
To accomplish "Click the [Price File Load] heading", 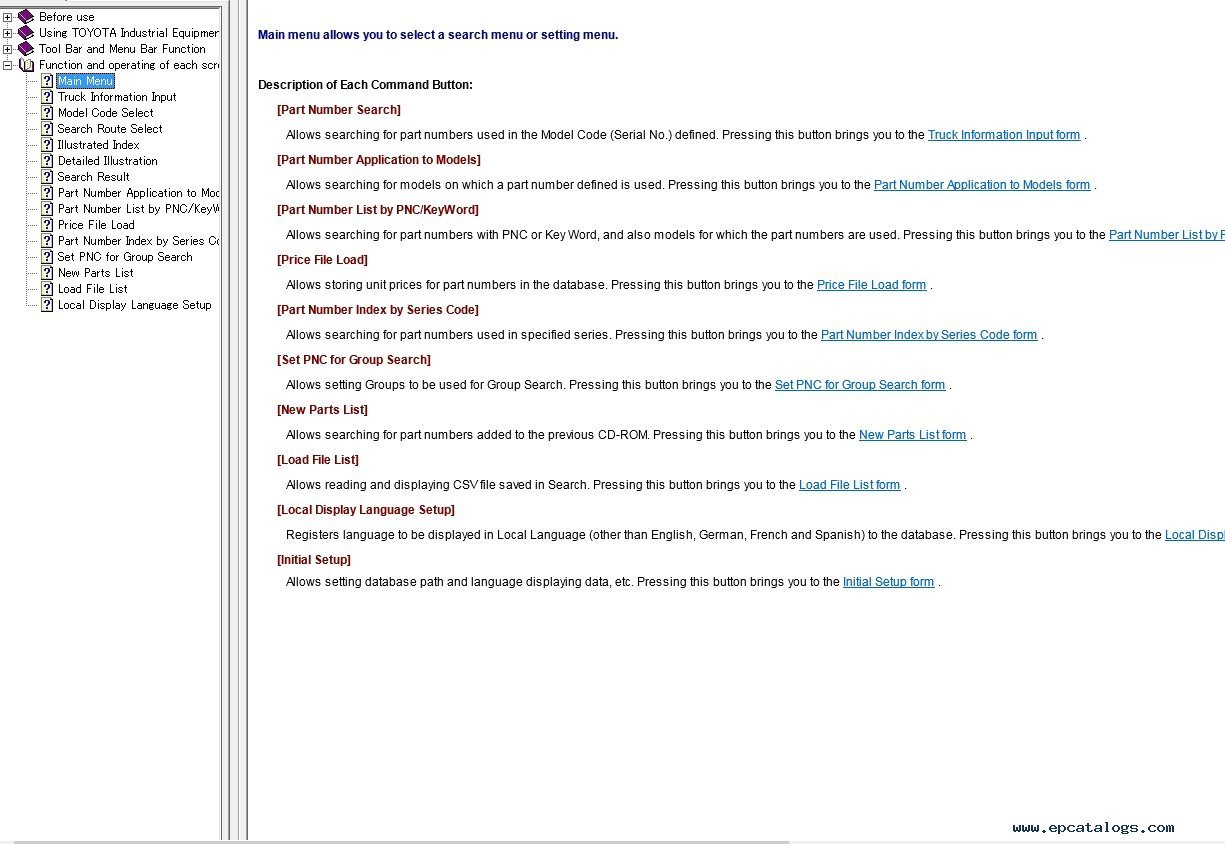I will tap(322, 260).
